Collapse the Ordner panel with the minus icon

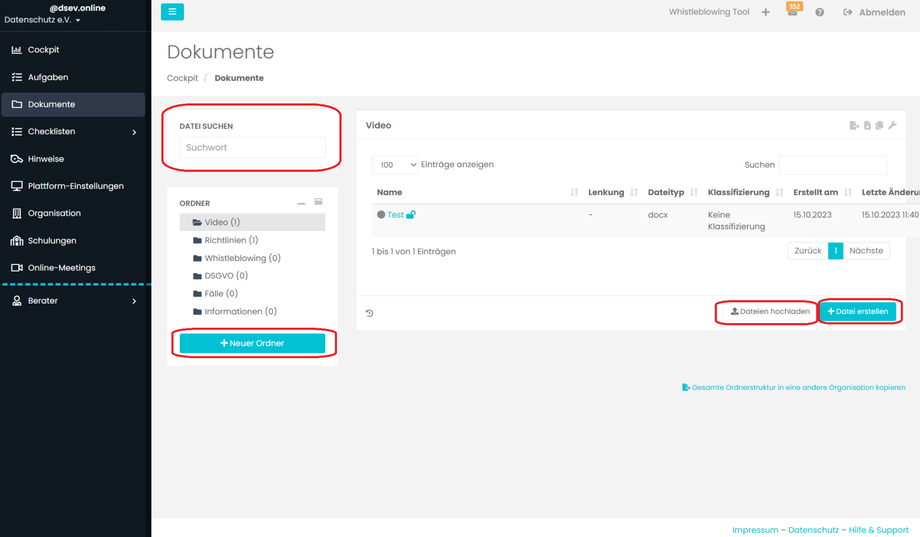301,203
